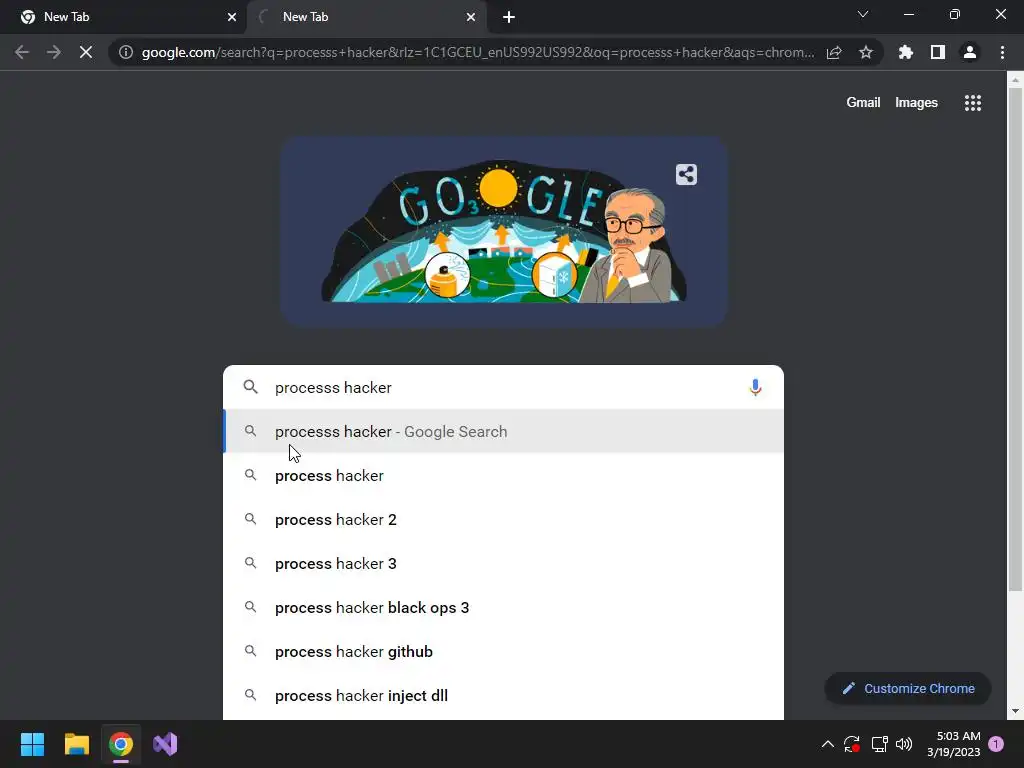Select 'processs hacker - Google Search' suggestion
1024x768 pixels.
504,431
